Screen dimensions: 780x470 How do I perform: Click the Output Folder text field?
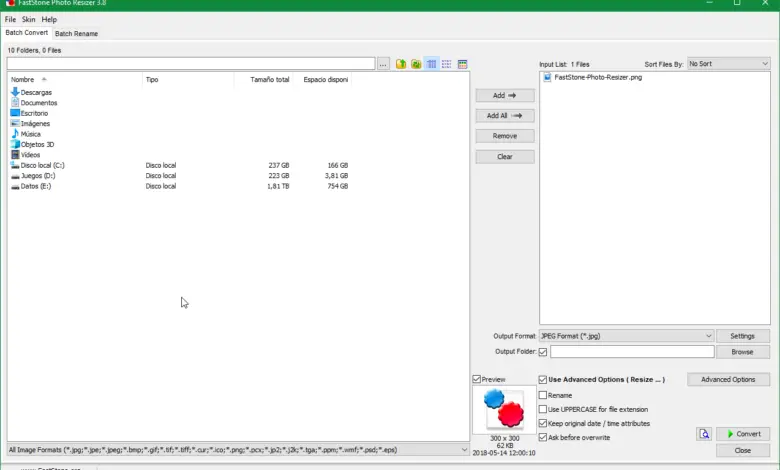pos(632,352)
